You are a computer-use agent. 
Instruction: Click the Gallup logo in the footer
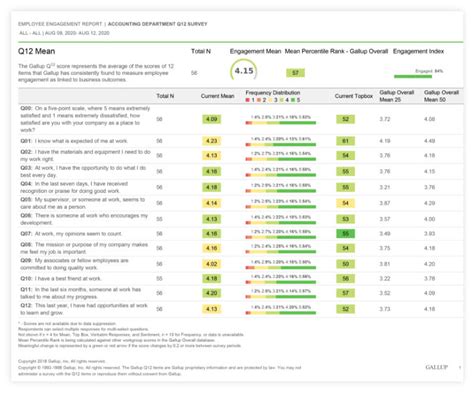[436, 367]
